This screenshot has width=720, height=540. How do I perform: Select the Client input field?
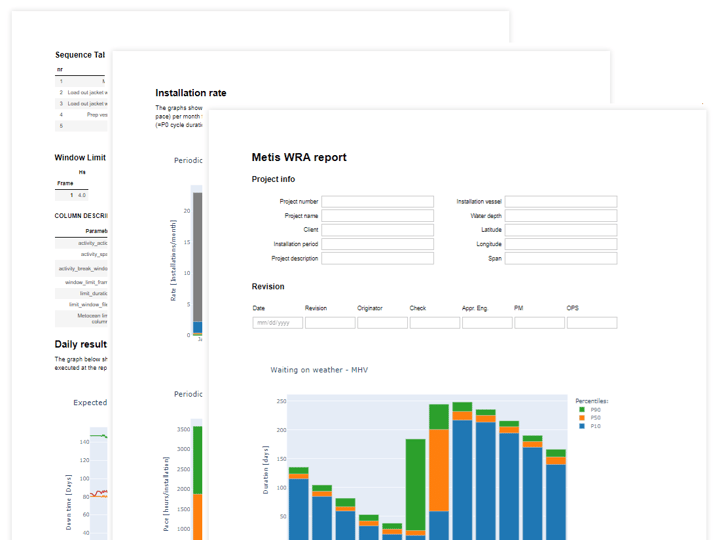click(377, 230)
